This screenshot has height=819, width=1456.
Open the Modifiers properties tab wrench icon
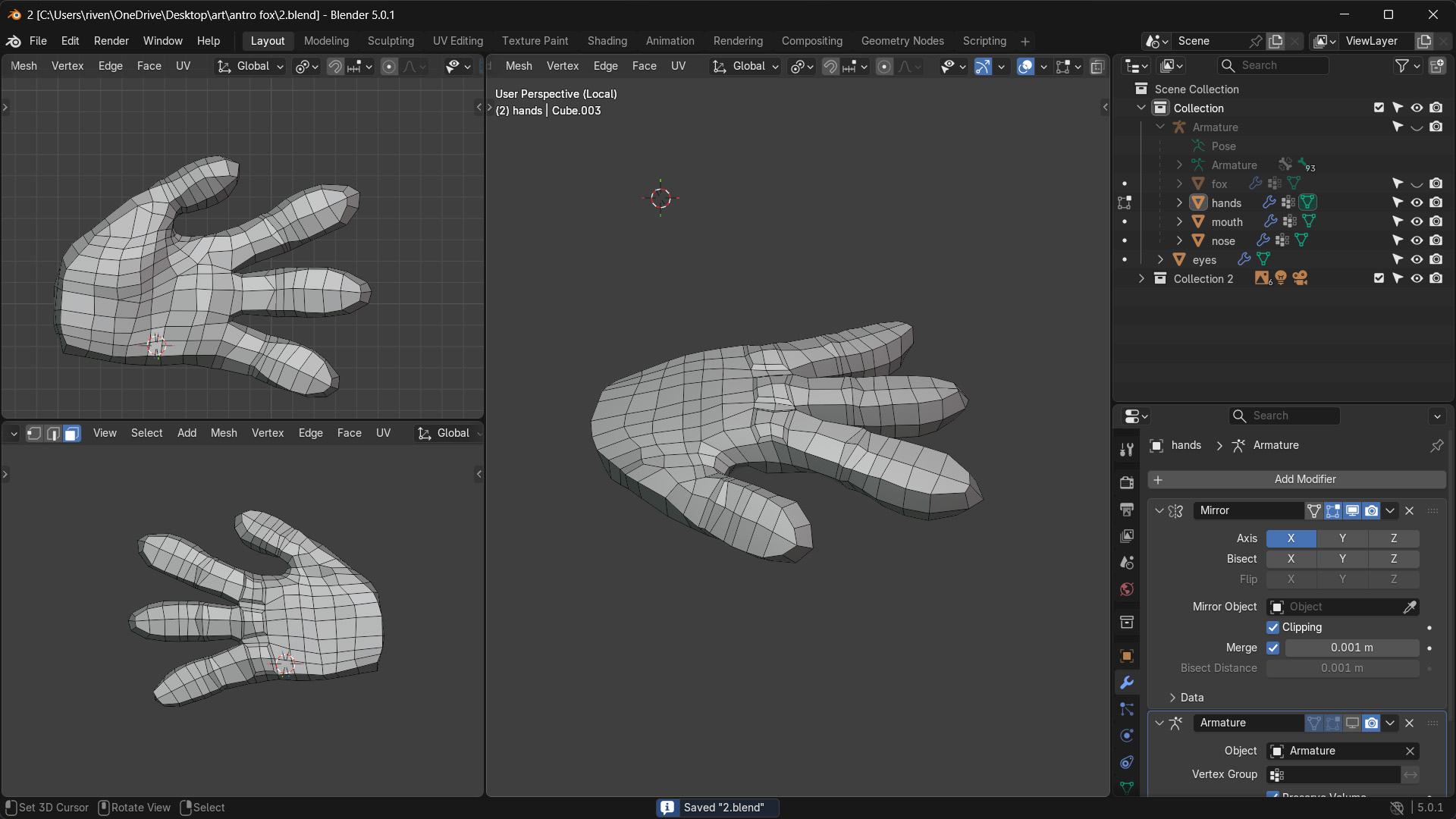[1127, 682]
